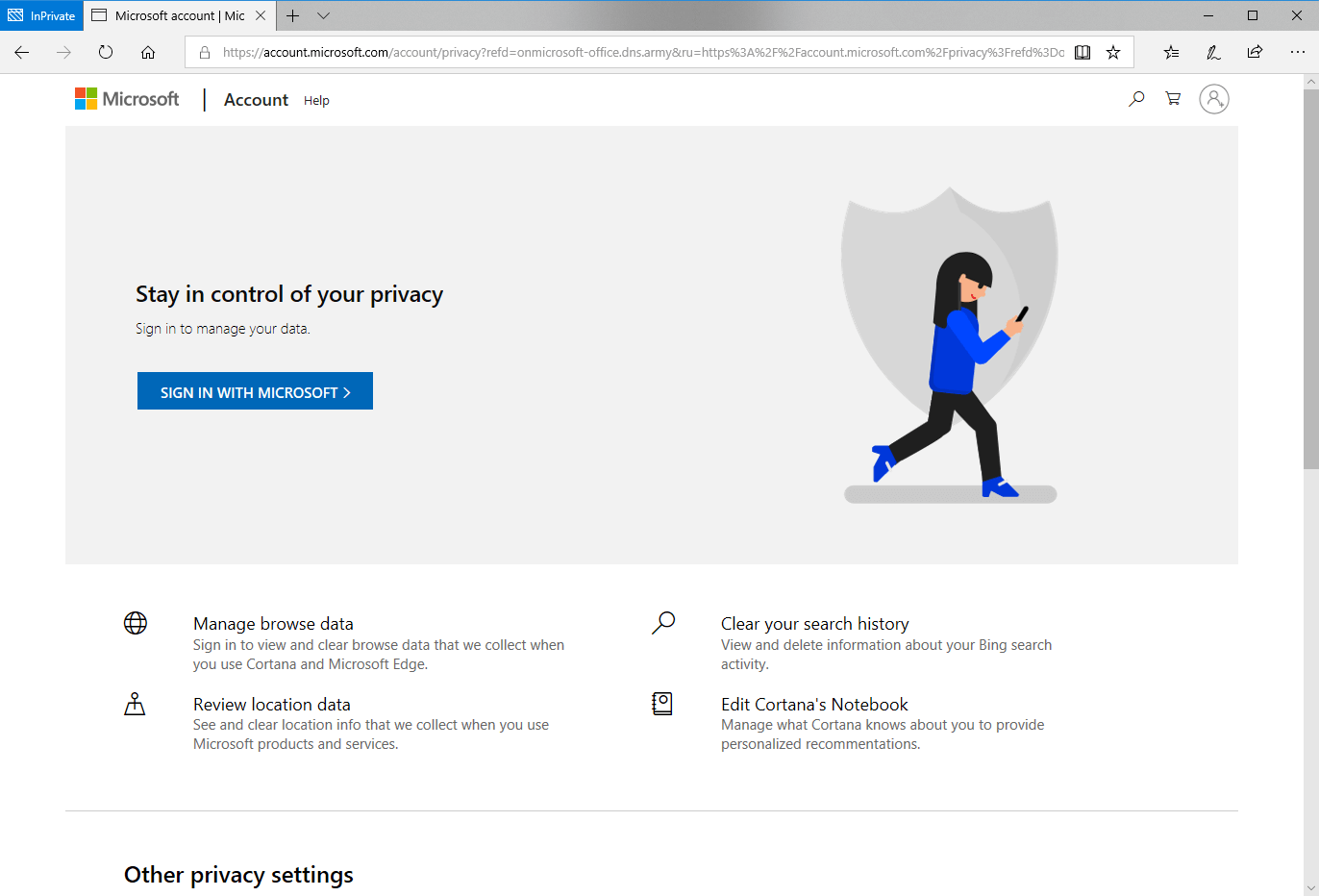The image size is (1319, 896).
Task: Click 'Other privacy settings' heading
Action: 238,875
